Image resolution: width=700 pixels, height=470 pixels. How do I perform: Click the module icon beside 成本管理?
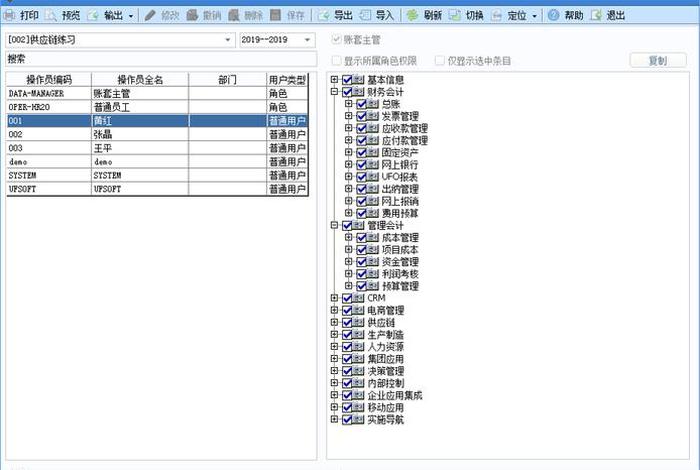(x=373, y=237)
